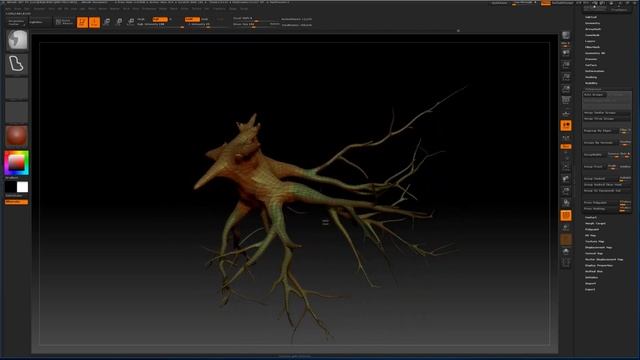Screen dimensions: 640x360
Task: Click the Rotate view icon in right shelf
Action: click(566, 202)
